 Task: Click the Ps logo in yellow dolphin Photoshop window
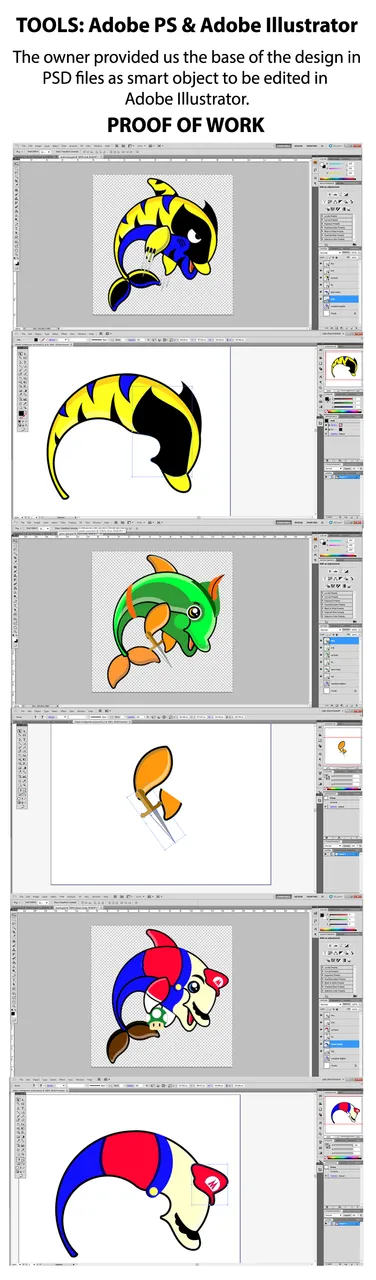[17, 146]
